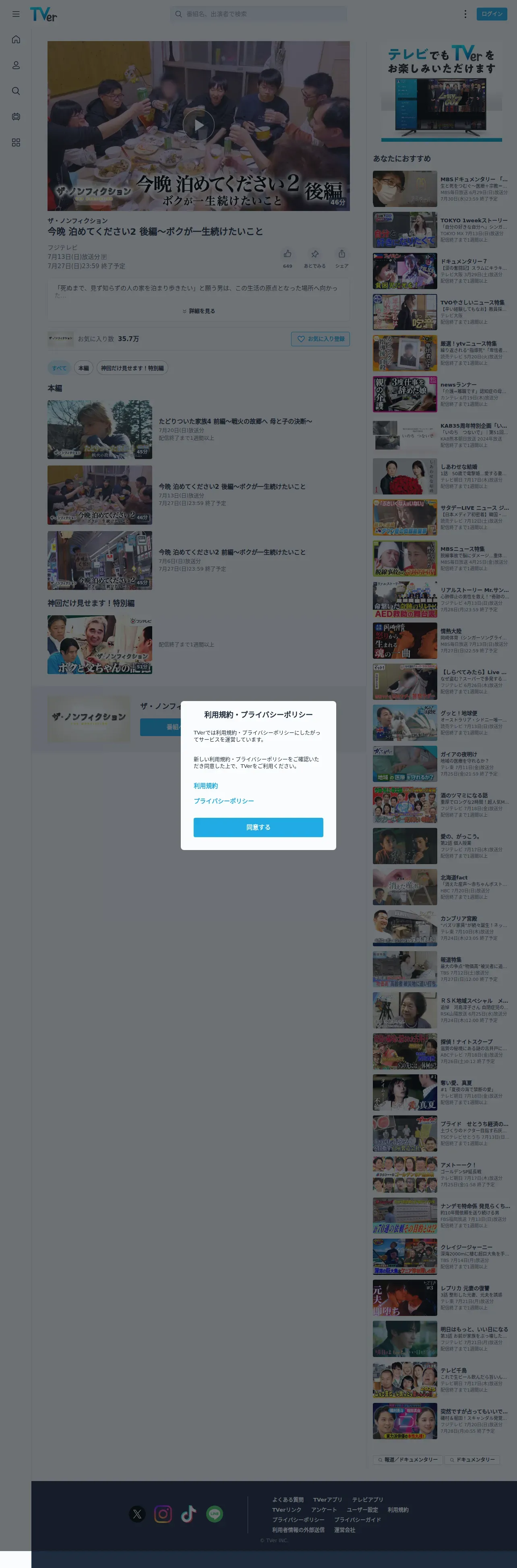
Task: Click the three-dot more options icon
Action: [x=465, y=14]
